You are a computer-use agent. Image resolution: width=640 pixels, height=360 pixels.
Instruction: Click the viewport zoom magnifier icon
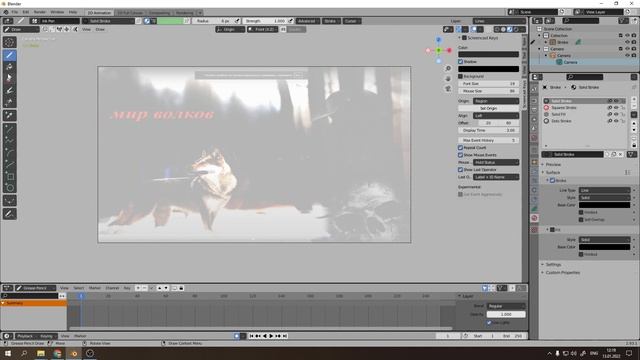(448, 69)
